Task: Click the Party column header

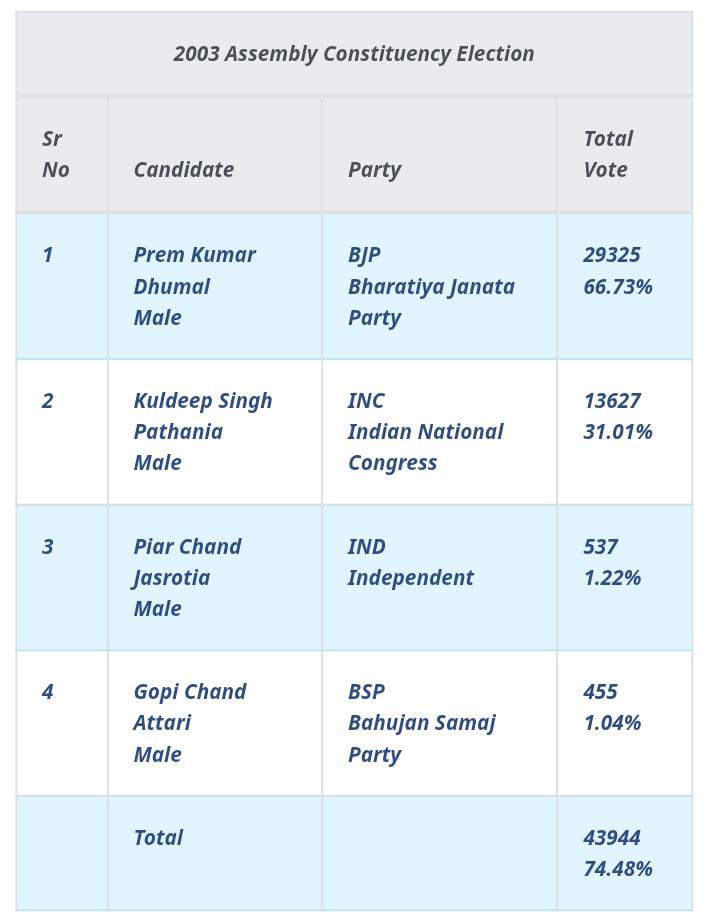Action: (374, 169)
